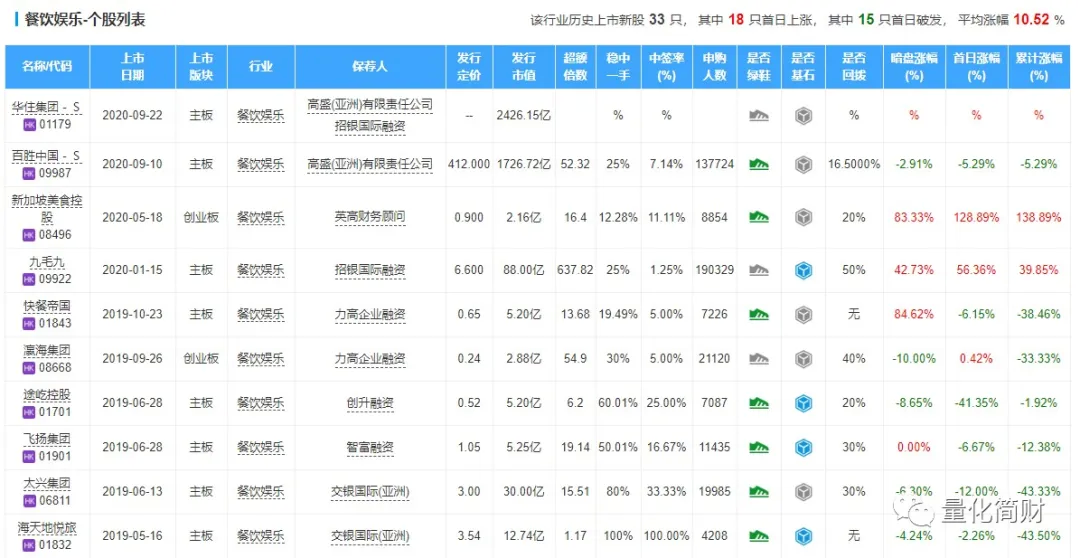Click the 128.89% first-day gain cell
This screenshot has width=1080, height=558.
click(976, 217)
